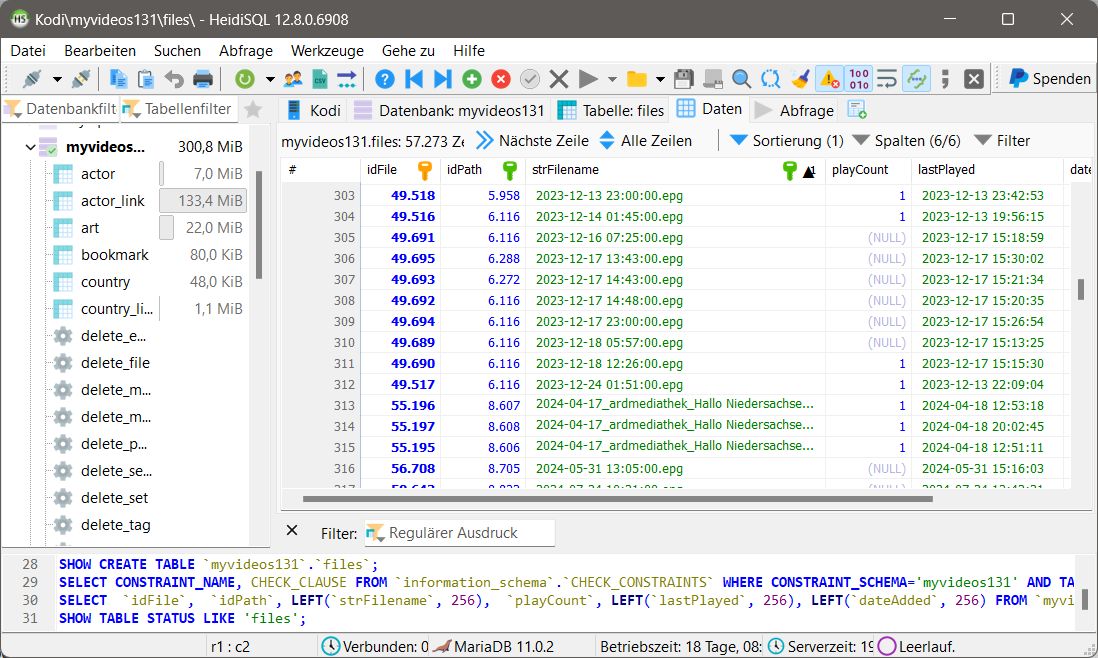Toggle the highlighted green arrows toolbar icon
Screen dimensions: 1098x658
click(917, 79)
